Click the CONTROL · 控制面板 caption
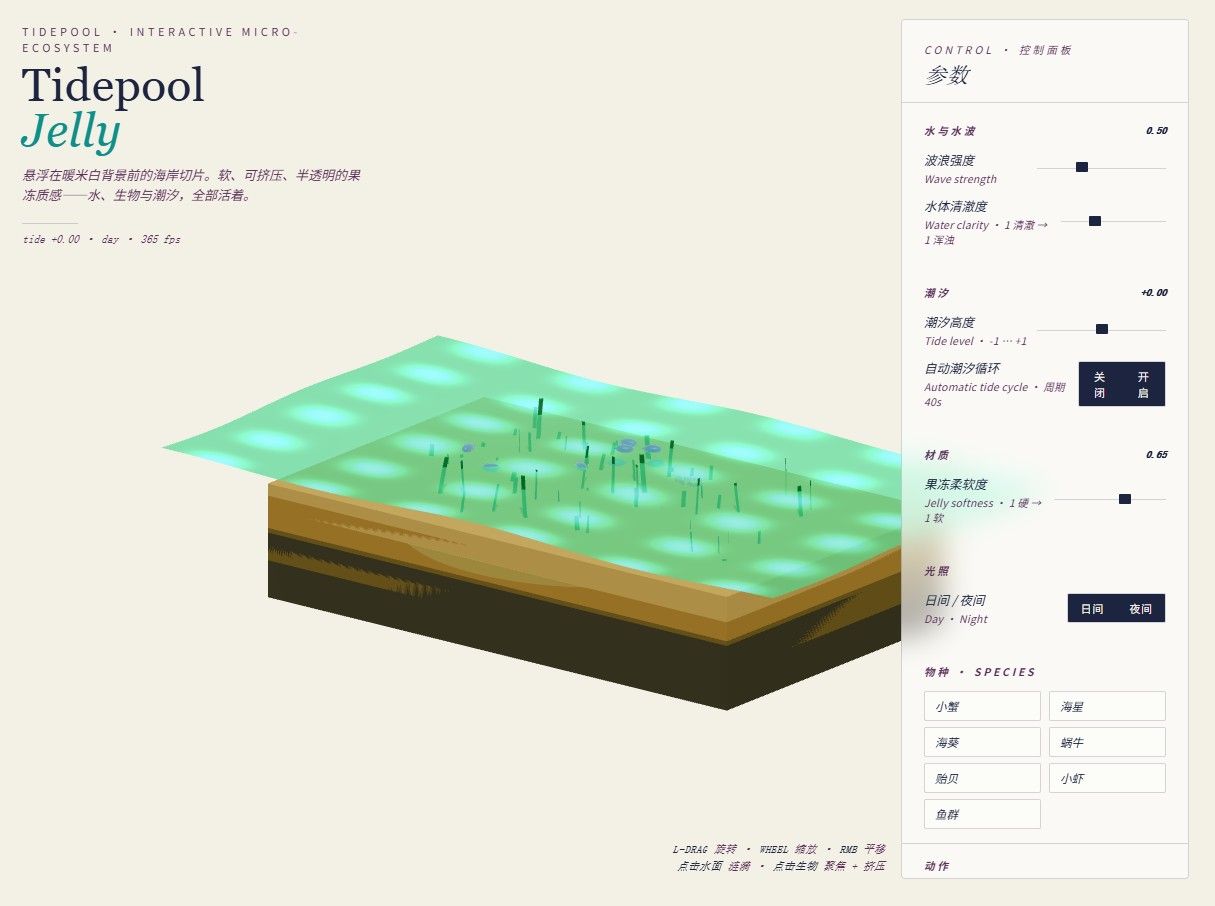 pos(998,50)
